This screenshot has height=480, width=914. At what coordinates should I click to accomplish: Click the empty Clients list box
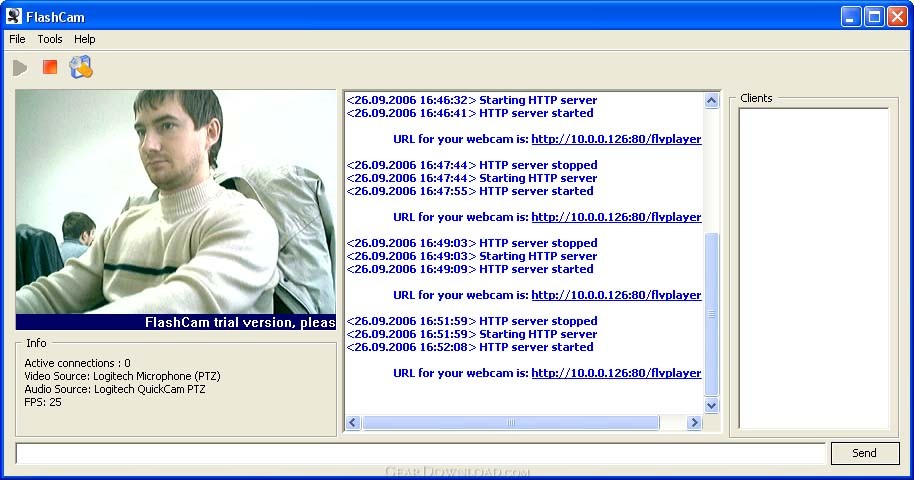814,268
